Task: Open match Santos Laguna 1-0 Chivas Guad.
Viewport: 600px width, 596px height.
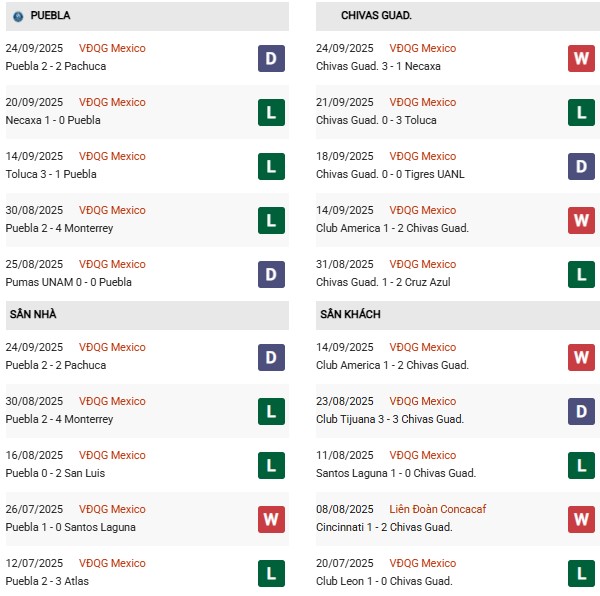Action: 396,473
